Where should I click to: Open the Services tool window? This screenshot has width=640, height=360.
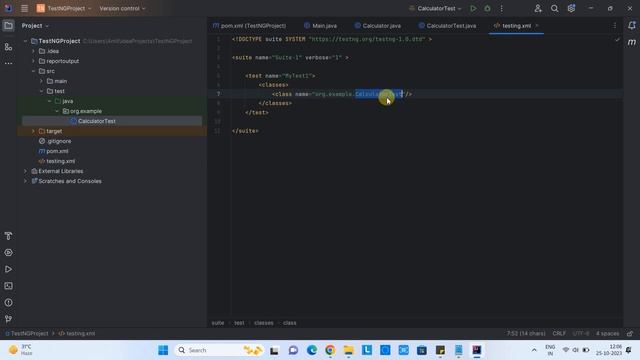point(8,253)
